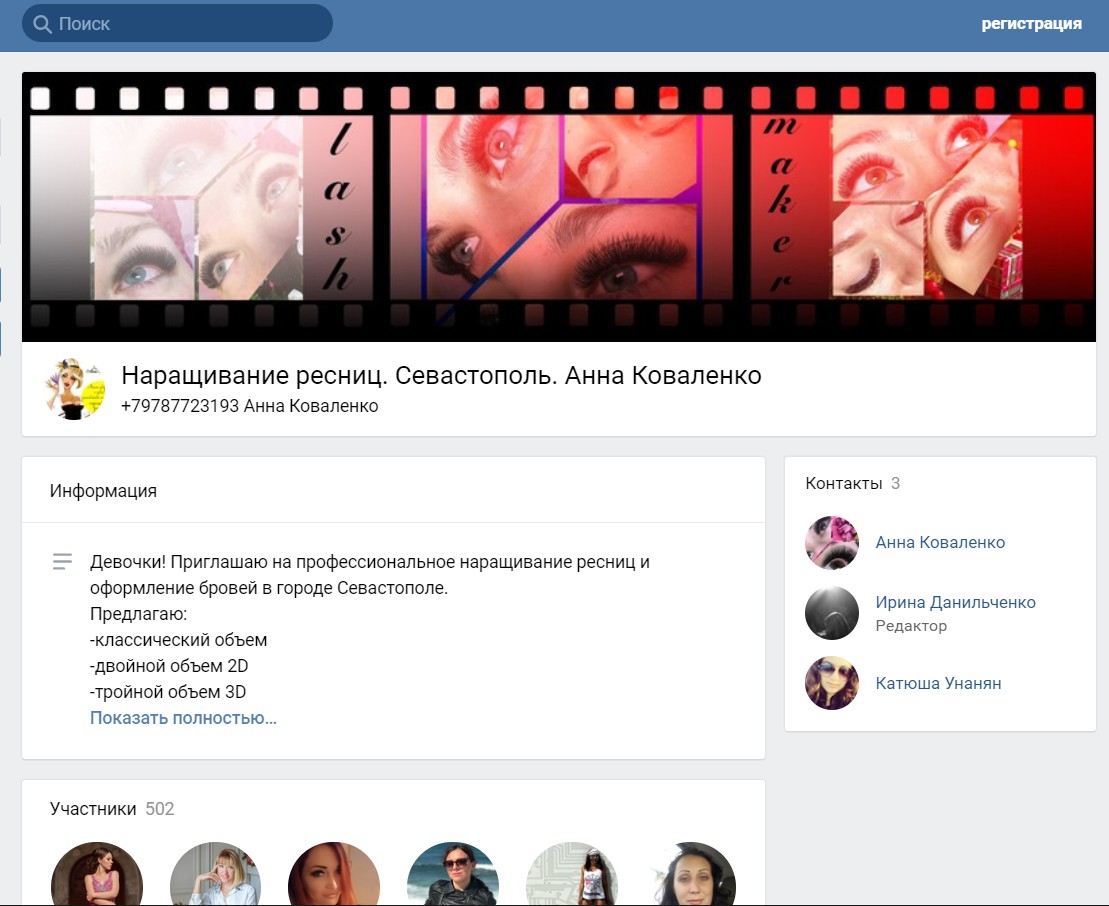Click the red-haired woman member avatar

(334, 874)
